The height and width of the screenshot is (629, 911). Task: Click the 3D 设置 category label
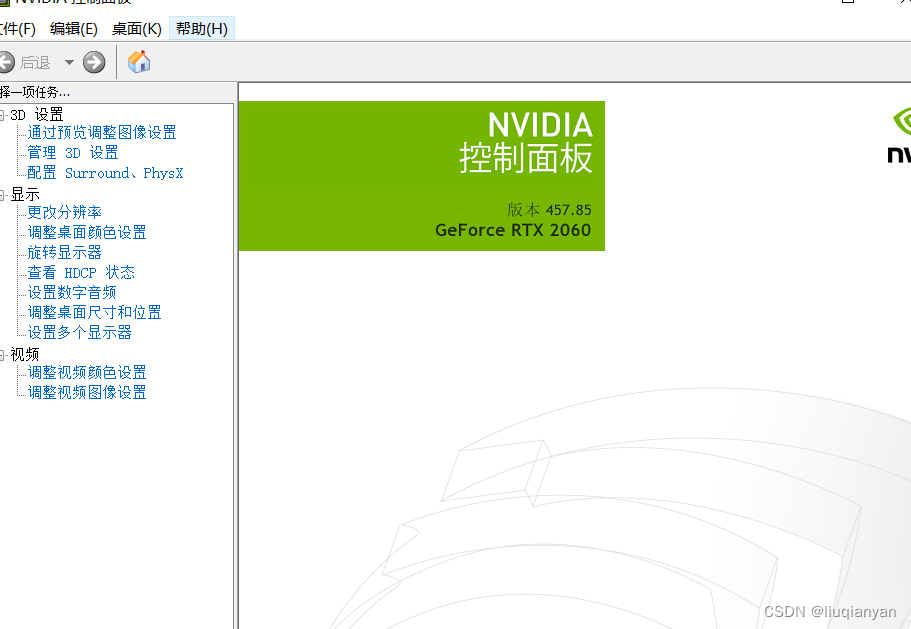click(x=37, y=115)
